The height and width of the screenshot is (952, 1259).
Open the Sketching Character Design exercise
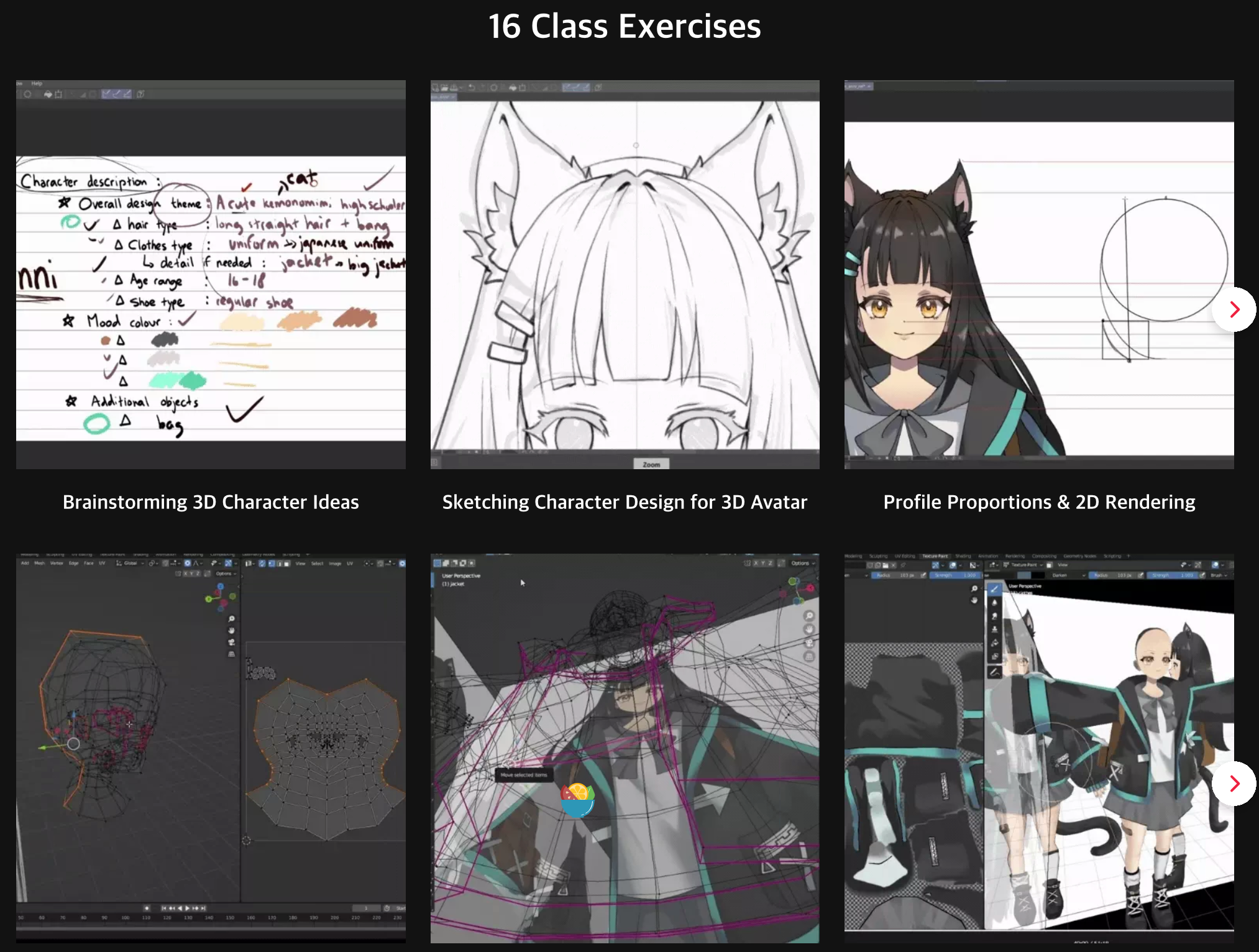tap(625, 275)
